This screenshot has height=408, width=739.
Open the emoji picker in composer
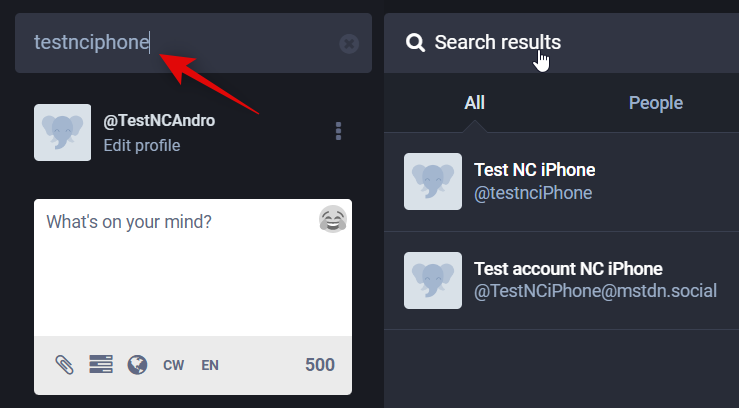pos(333,219)
